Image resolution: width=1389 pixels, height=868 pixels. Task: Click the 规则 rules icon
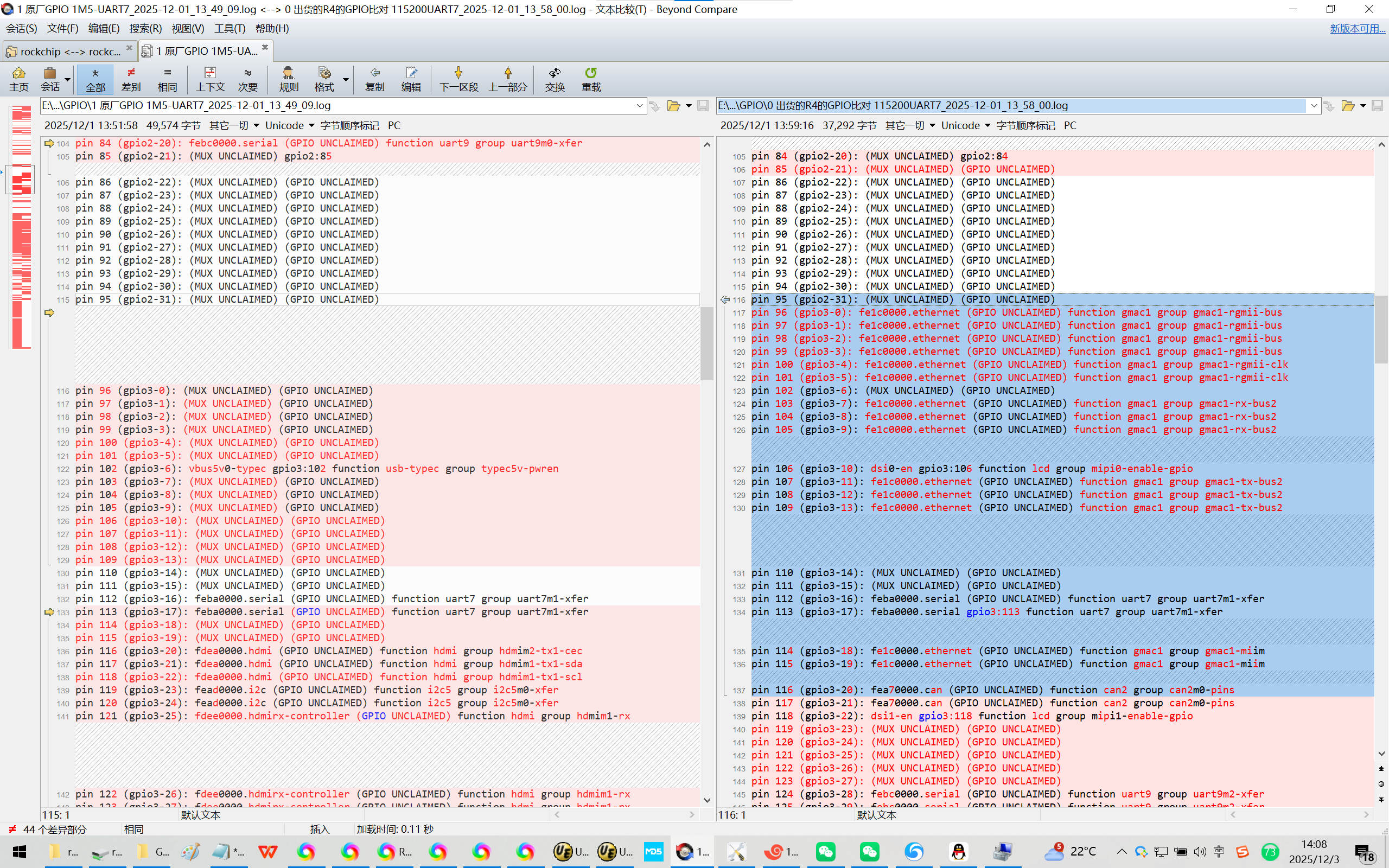point(288,79)
